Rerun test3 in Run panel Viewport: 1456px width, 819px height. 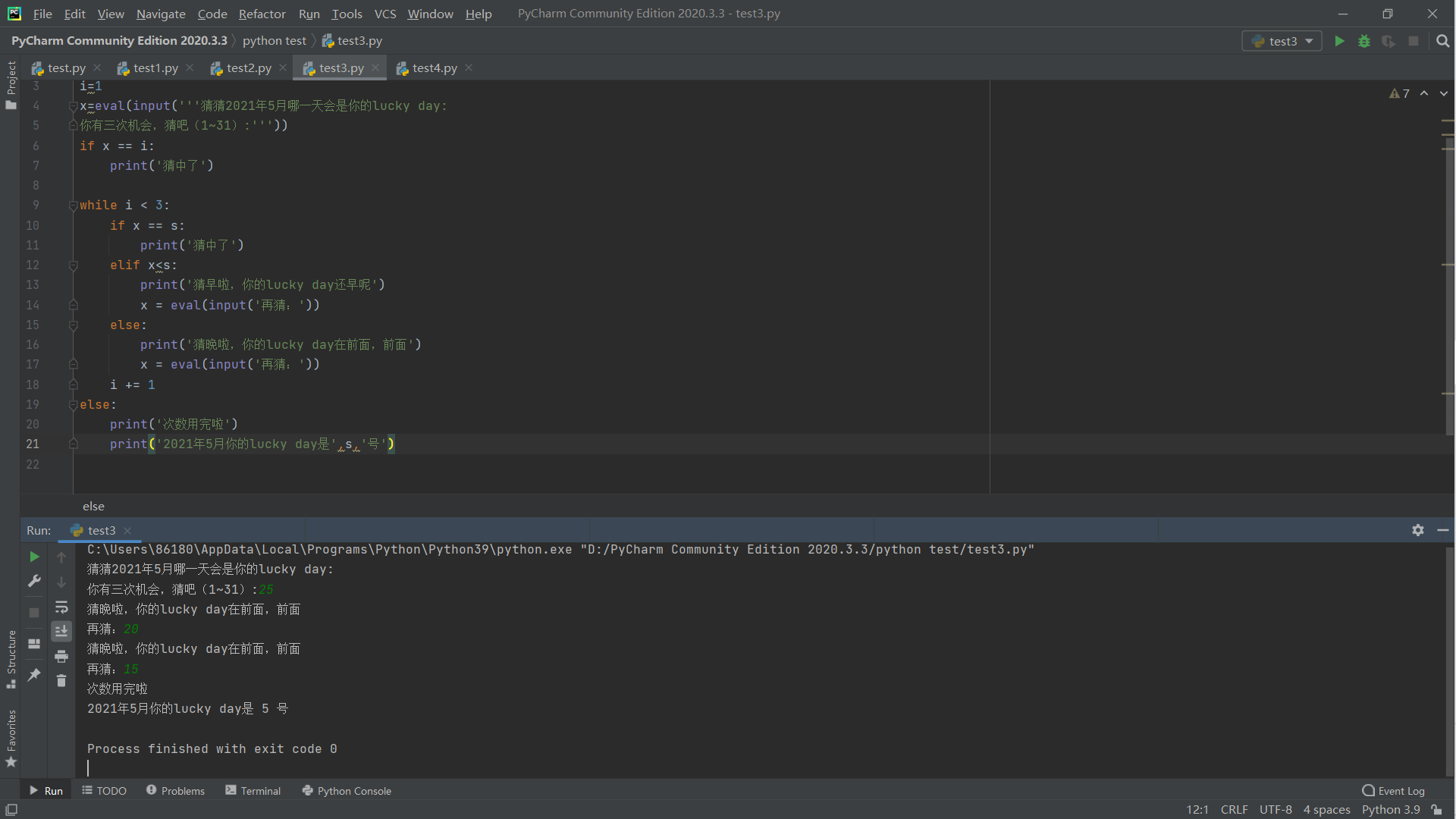34,557
